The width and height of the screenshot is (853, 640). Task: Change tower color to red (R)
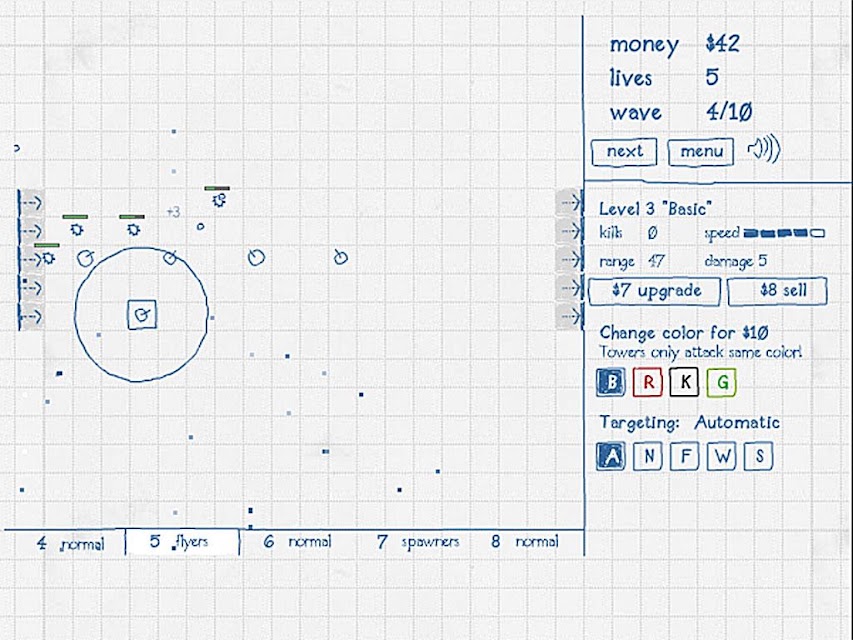[x=648, y=382]
